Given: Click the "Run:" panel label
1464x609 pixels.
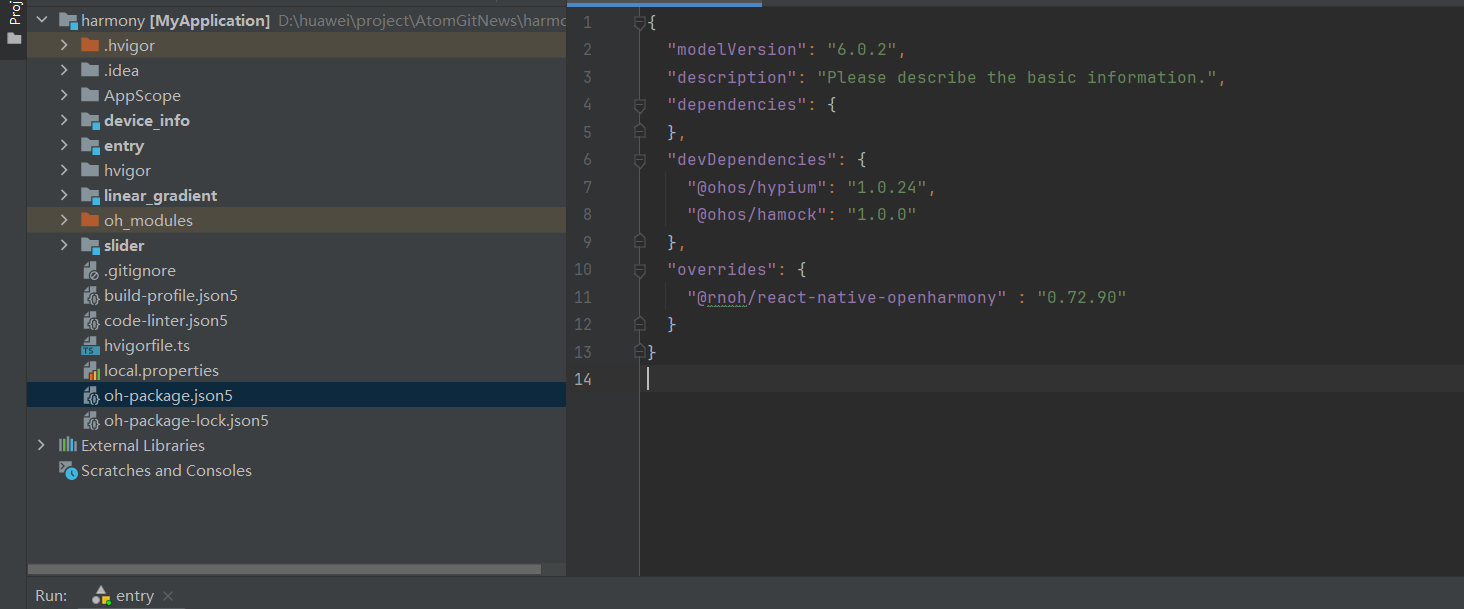Looking at the screenshot, I should [x=51, y=595].
